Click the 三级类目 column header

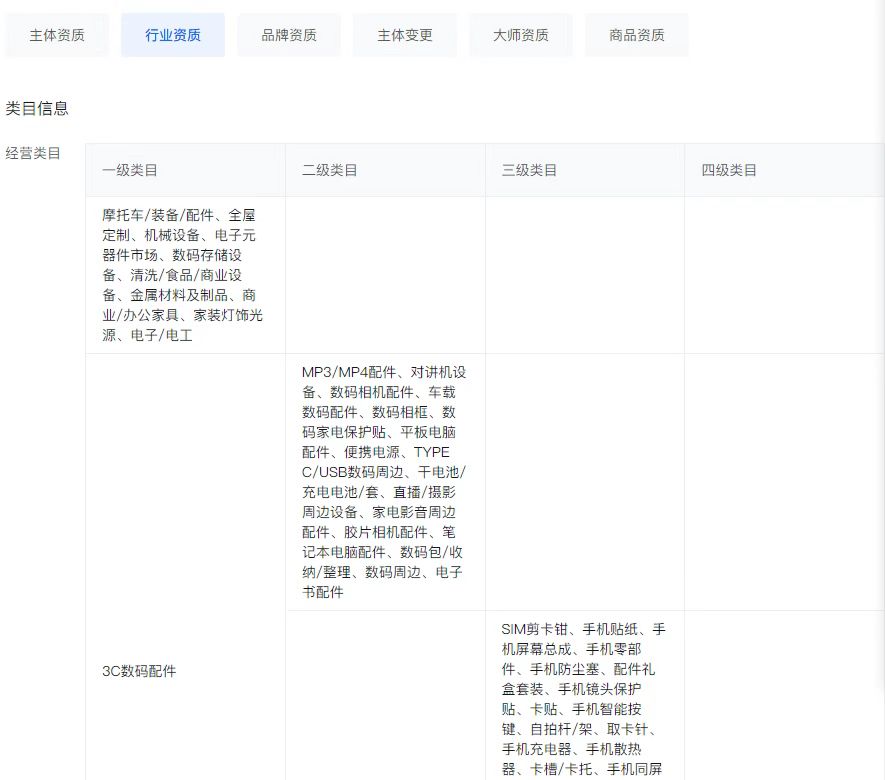pyautogui.click(x=530, y=170)
